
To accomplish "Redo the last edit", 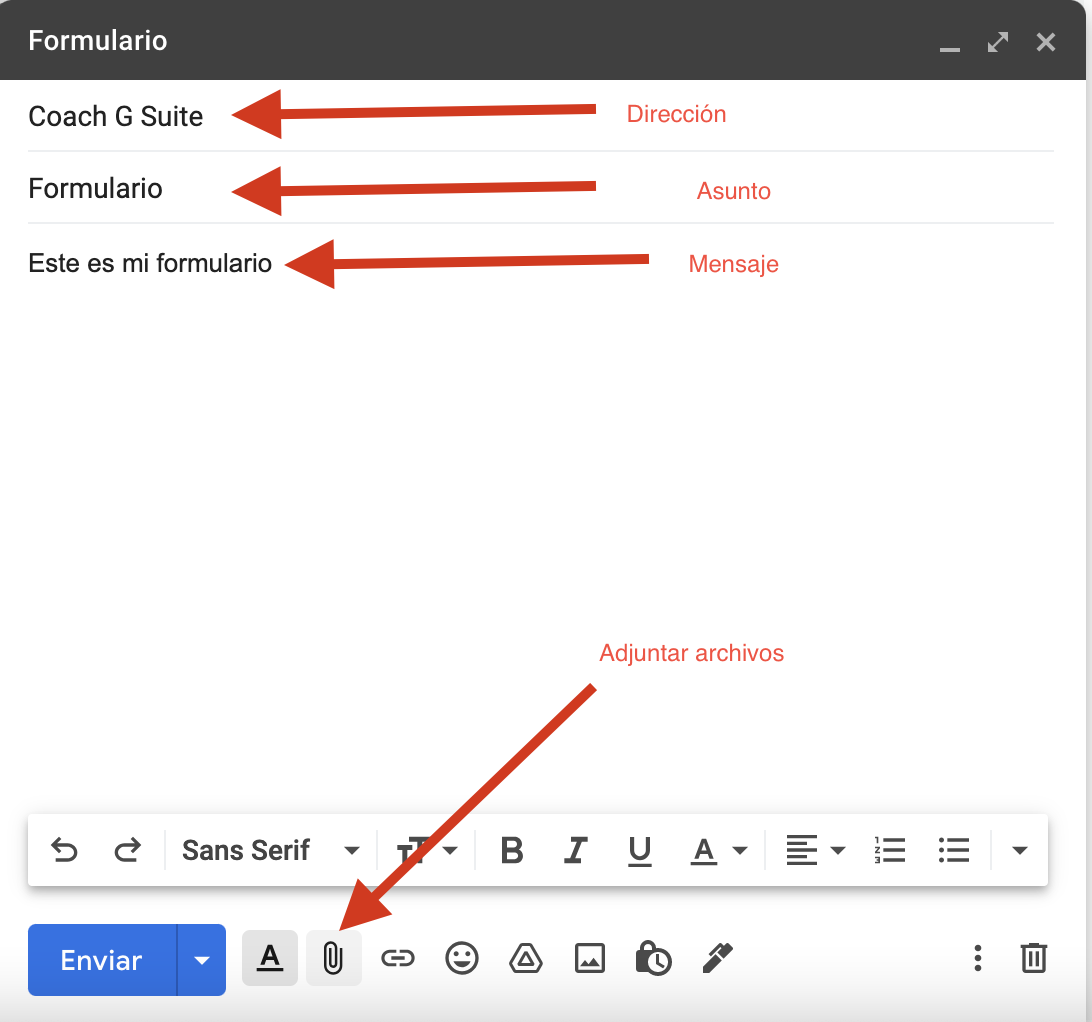I will (x=127, y=850).
